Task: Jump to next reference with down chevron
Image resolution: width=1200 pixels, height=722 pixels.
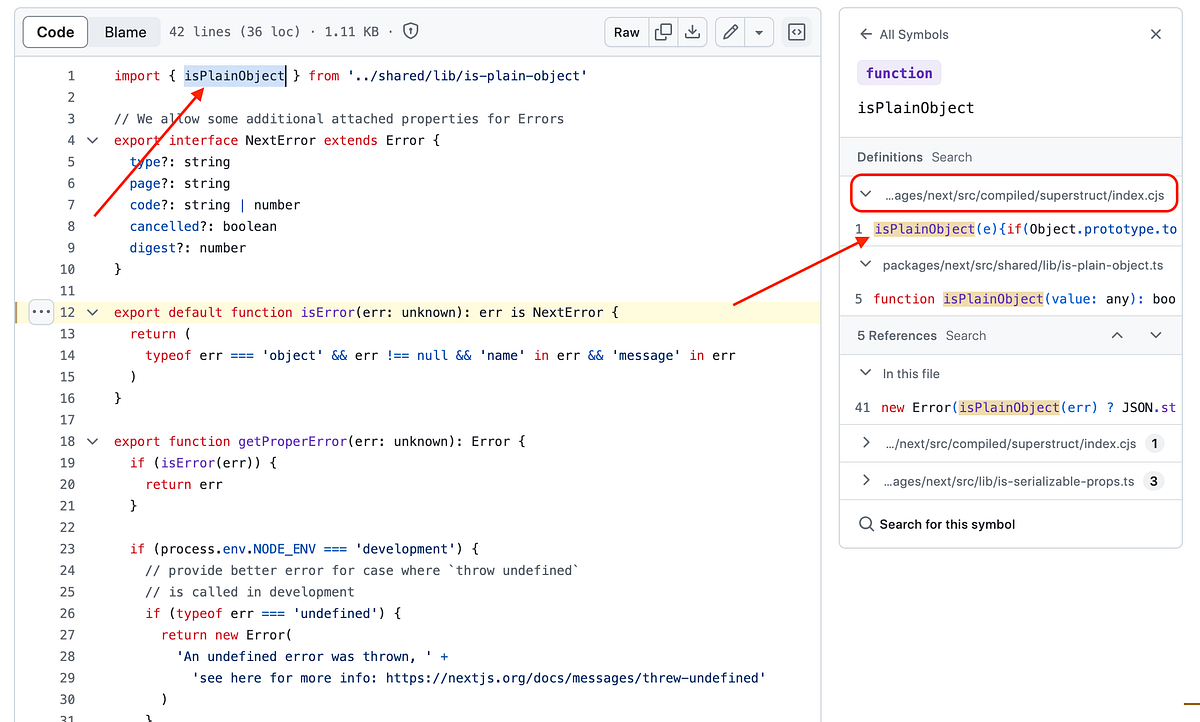Action: (1155, 335)
